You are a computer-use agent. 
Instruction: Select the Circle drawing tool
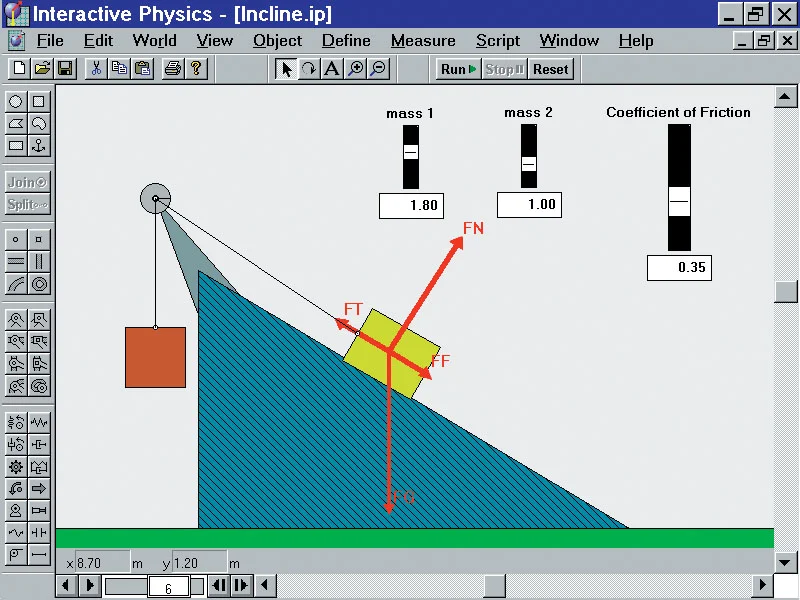(x=16, y=101)
